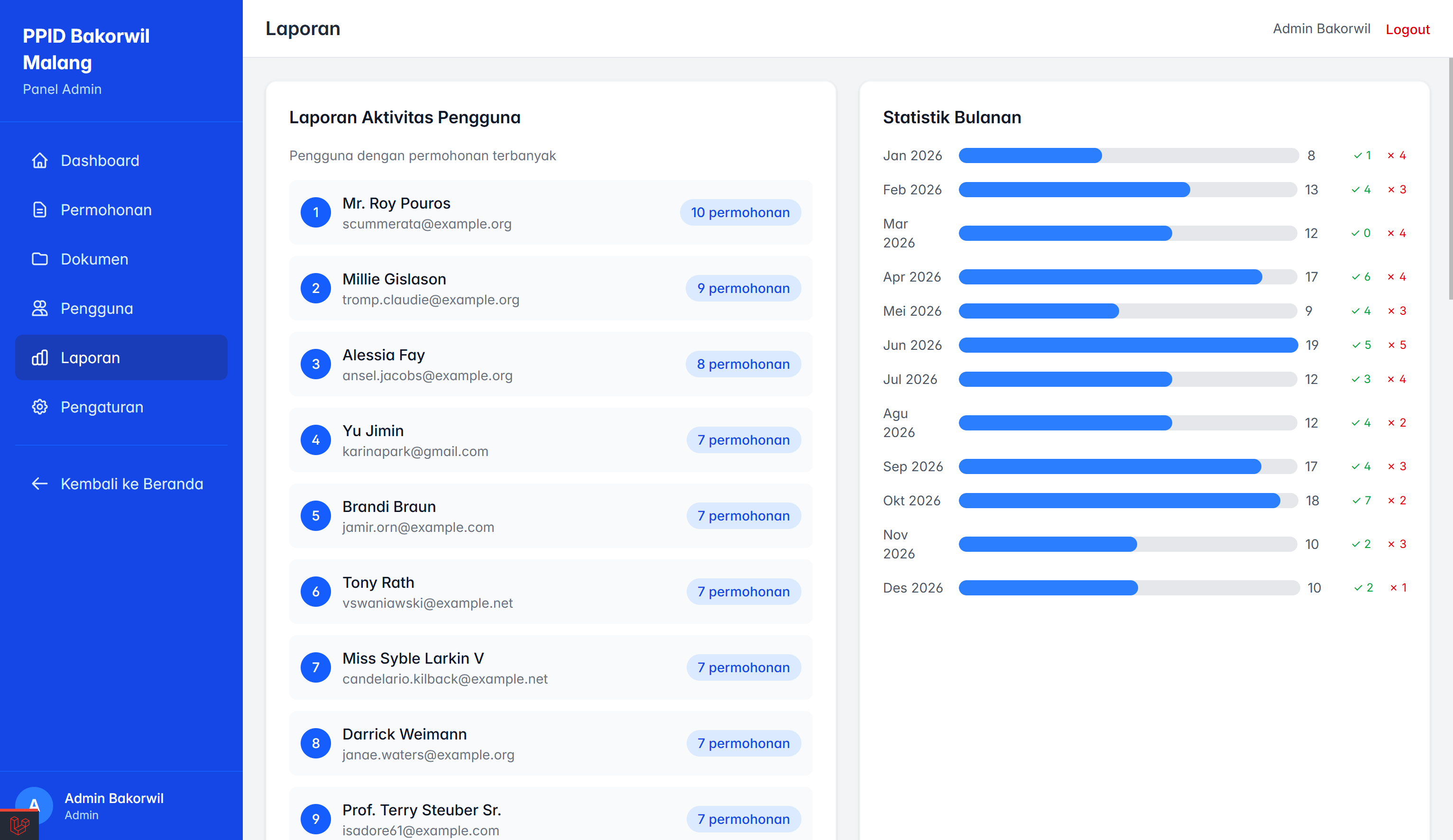Click Admin Bakorwil text in the header
Image resolution: width=1453 pixels, height=840 pixels.
pos(1322,29)
